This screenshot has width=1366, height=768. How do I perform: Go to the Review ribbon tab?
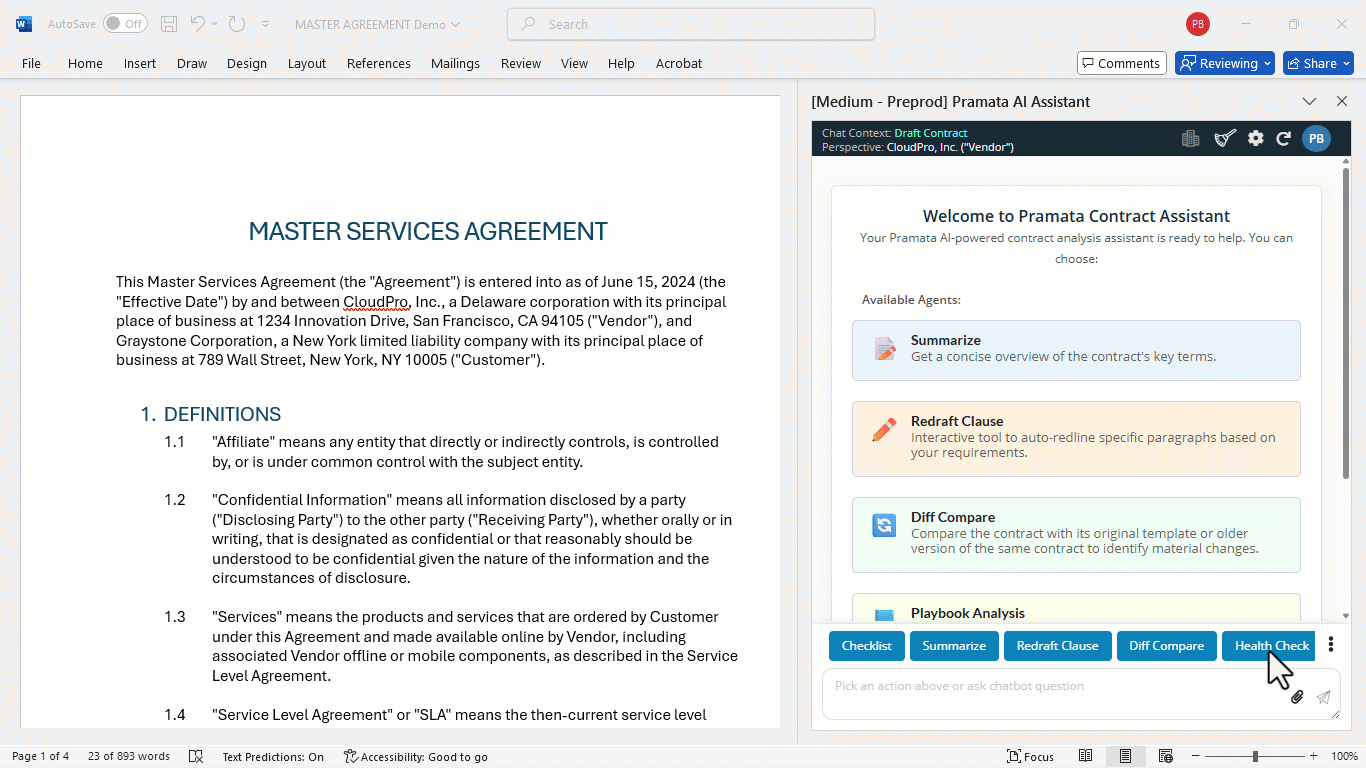pyautogui.click(x=521, y=63)
